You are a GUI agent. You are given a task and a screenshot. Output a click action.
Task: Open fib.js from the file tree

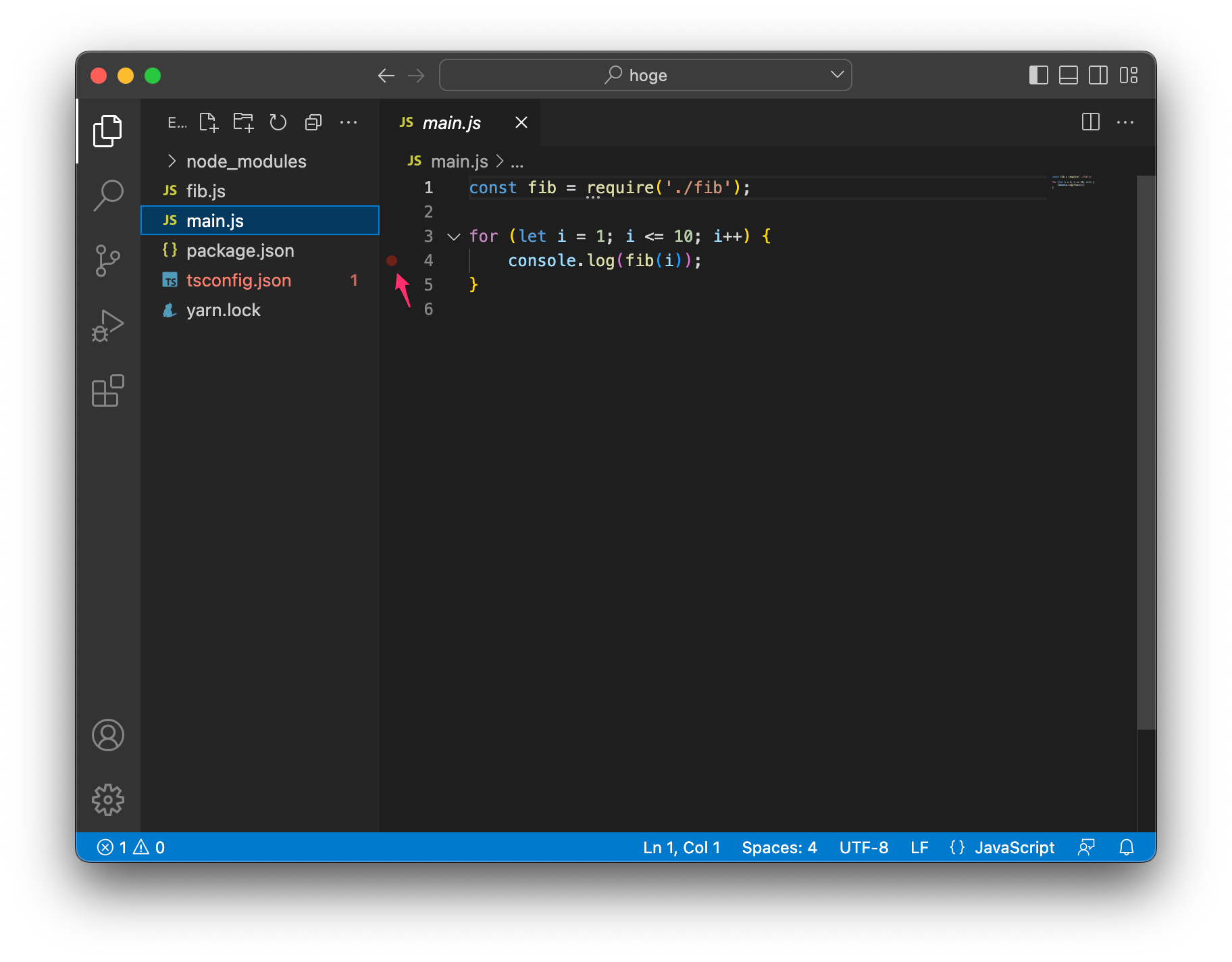260,191
